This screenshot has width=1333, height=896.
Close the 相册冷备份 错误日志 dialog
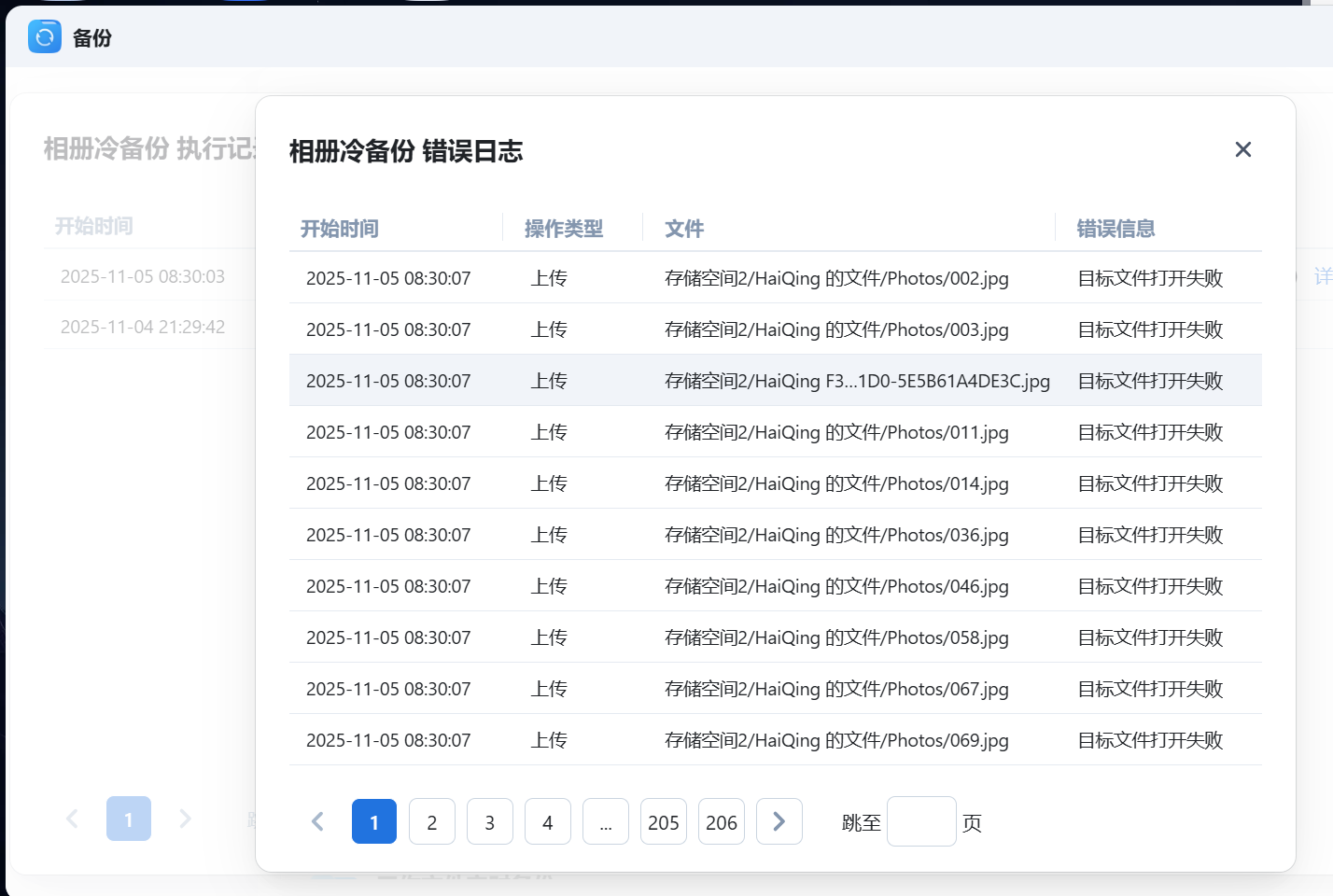pos(1242,149)
